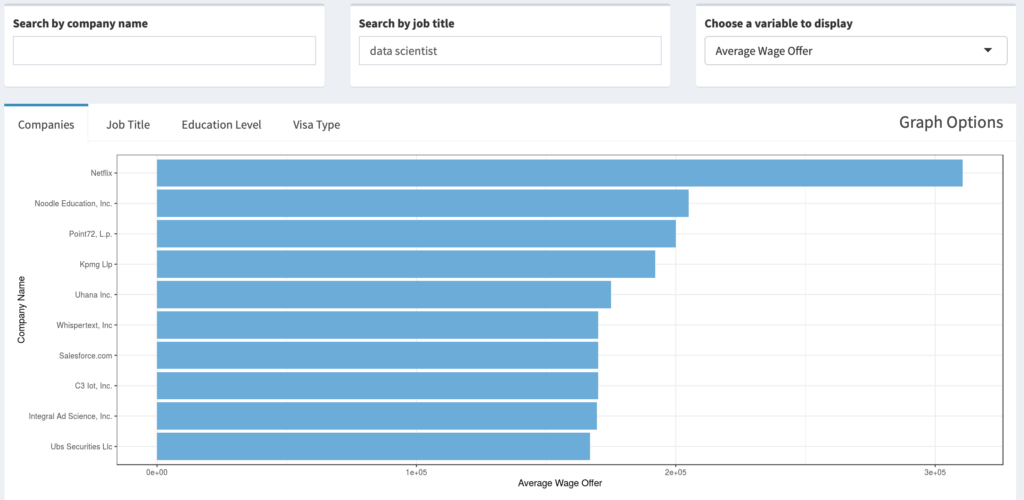This screenshot has height=500, width=1024.
Task: Click the 'Ubs Securities Llc' axis label
Action: [x=82, y=446]
